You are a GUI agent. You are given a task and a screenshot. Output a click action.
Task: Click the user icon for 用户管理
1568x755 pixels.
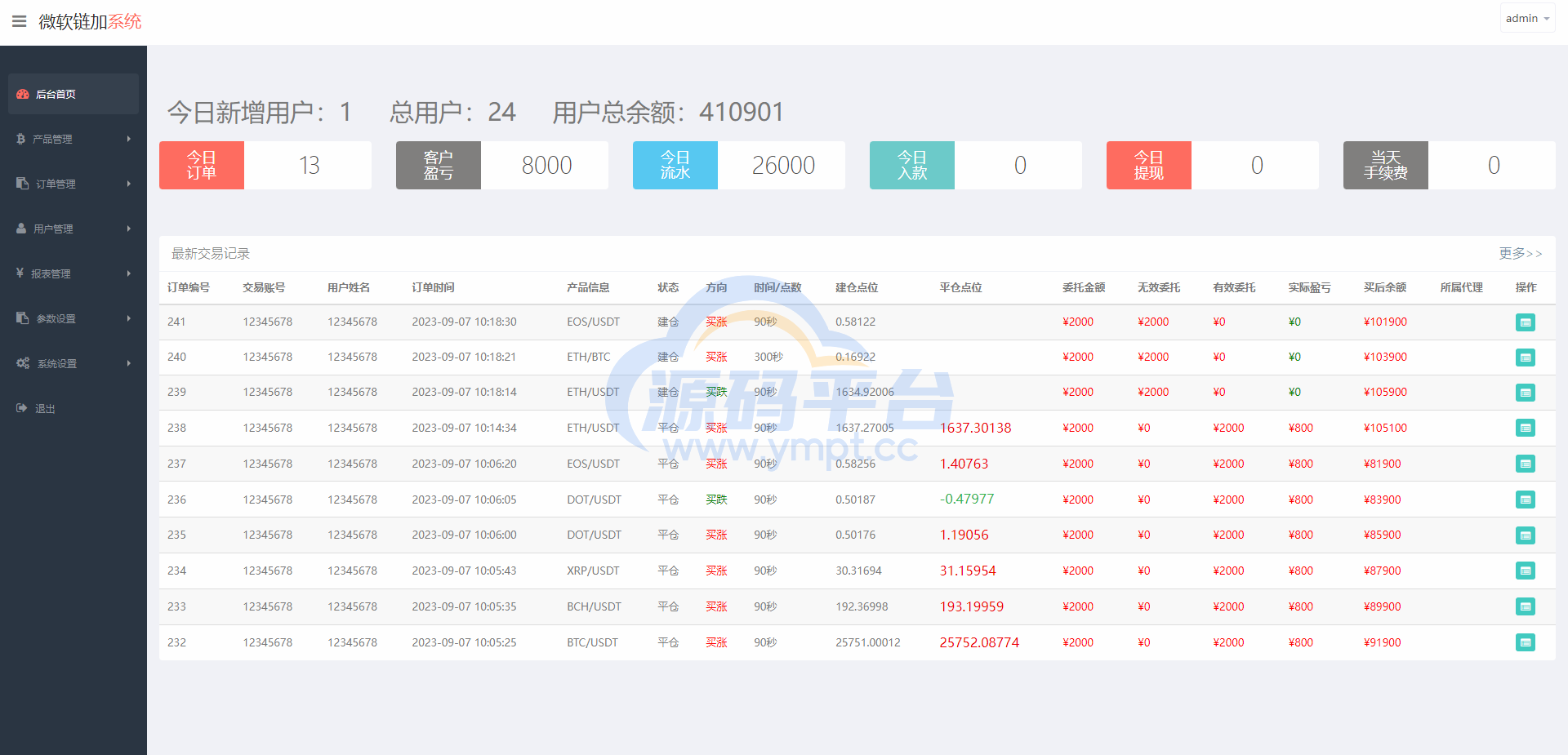pyautogui.click(x=21, y=229)
